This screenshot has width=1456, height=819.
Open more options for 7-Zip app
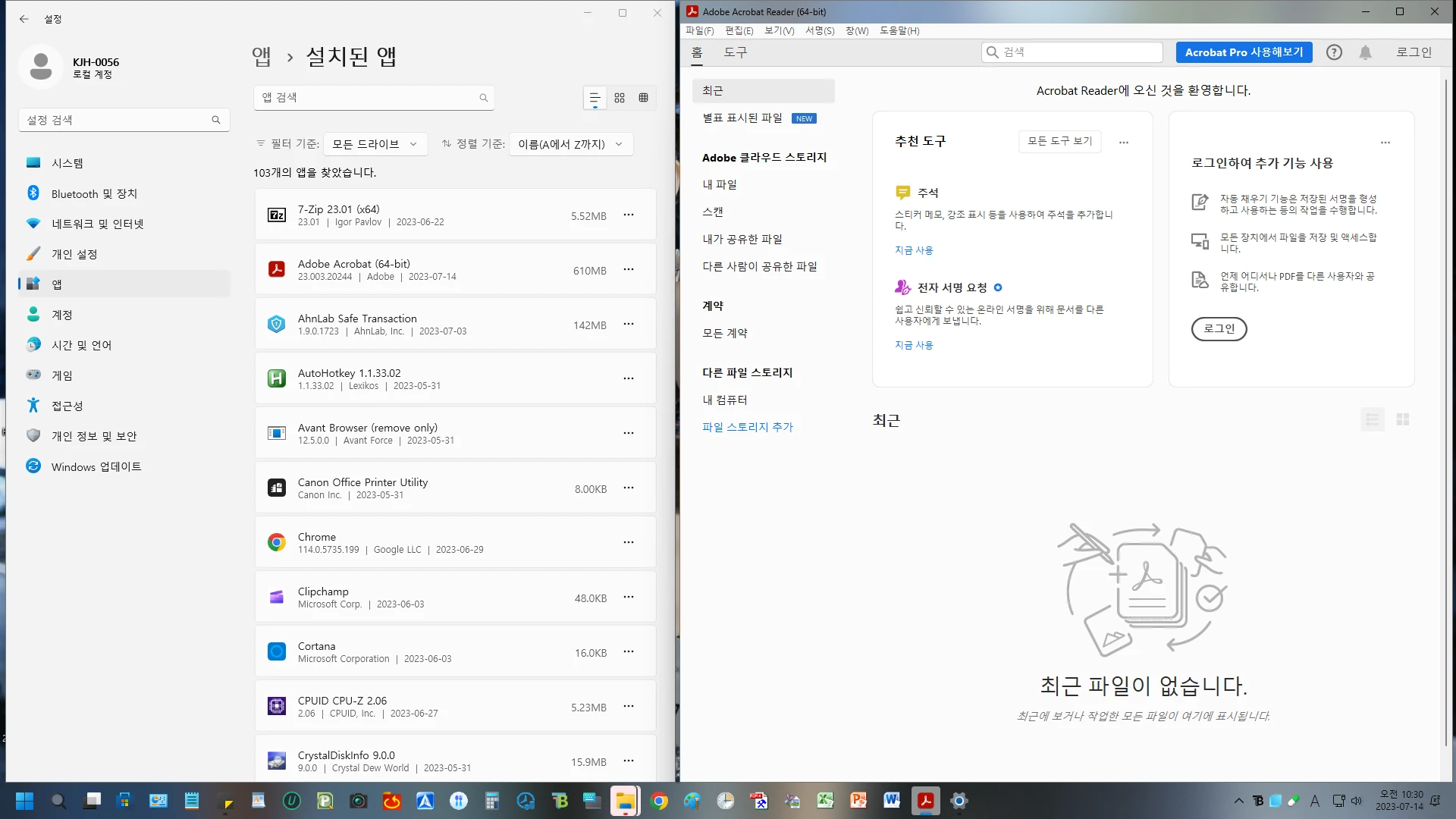click(629, 215)
